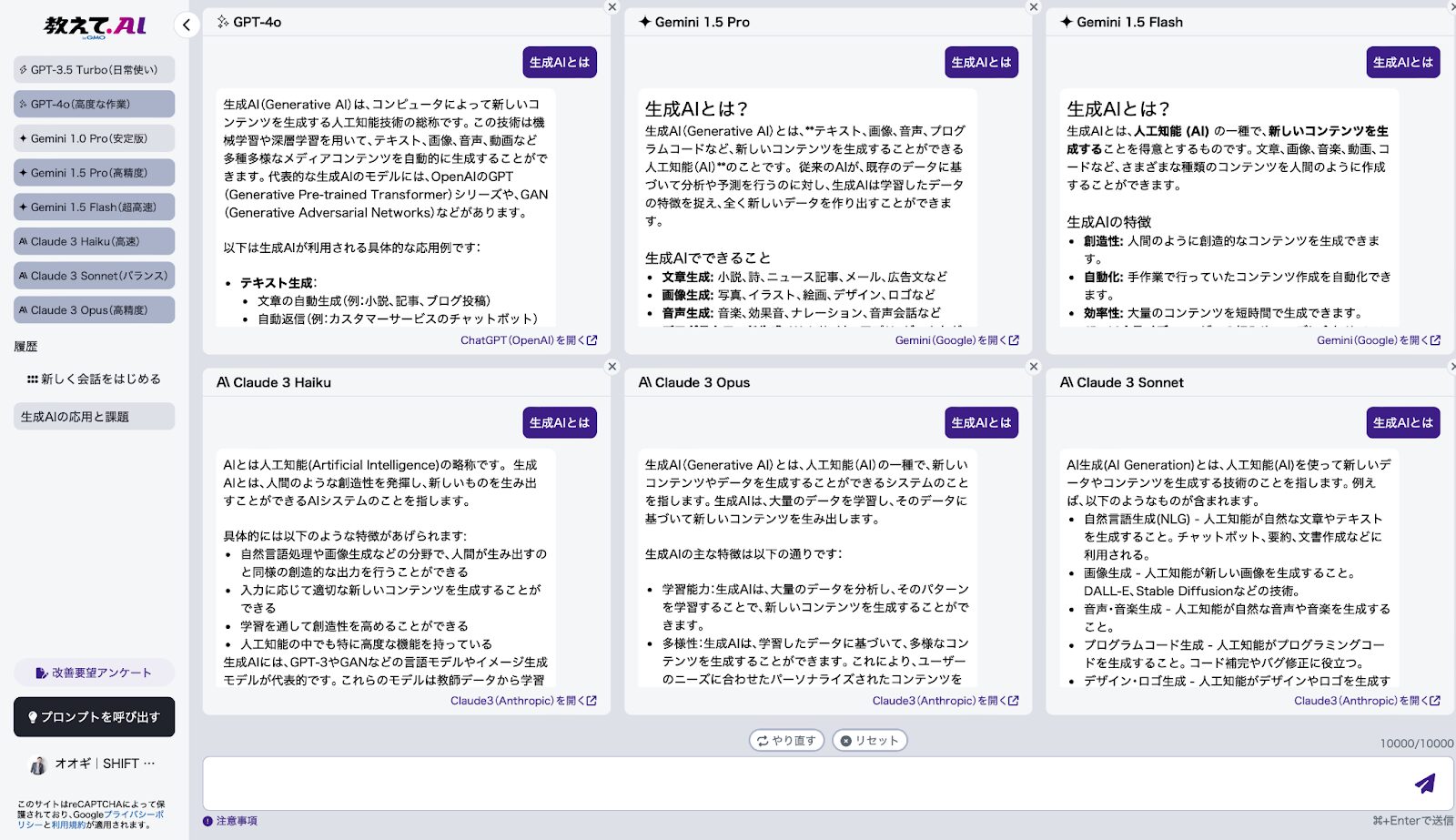Close the Claude 3 Opus panel
Screen dimensions: 1456x840
(1034, 367)
